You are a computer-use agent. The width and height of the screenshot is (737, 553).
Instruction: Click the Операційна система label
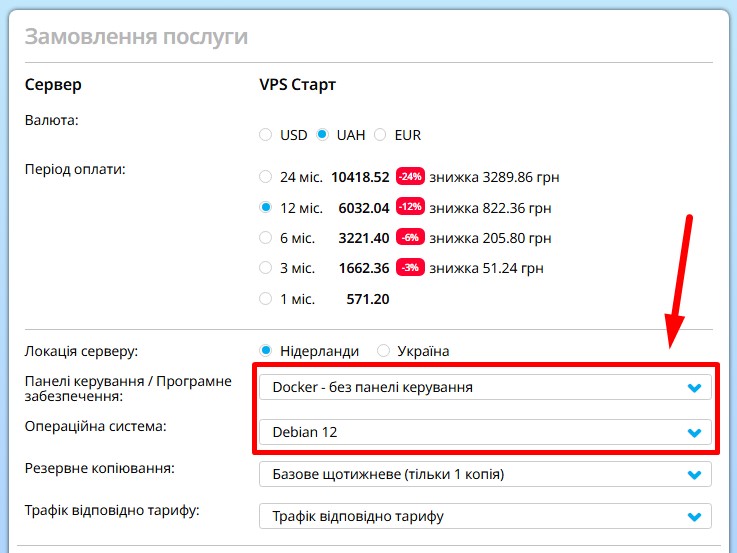click(x=95, y=426)
